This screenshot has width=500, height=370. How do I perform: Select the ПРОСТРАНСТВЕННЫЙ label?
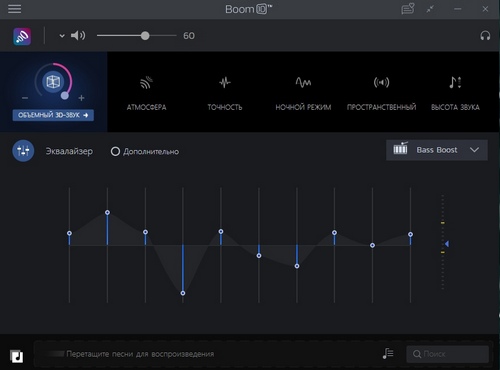click(381, 107)
